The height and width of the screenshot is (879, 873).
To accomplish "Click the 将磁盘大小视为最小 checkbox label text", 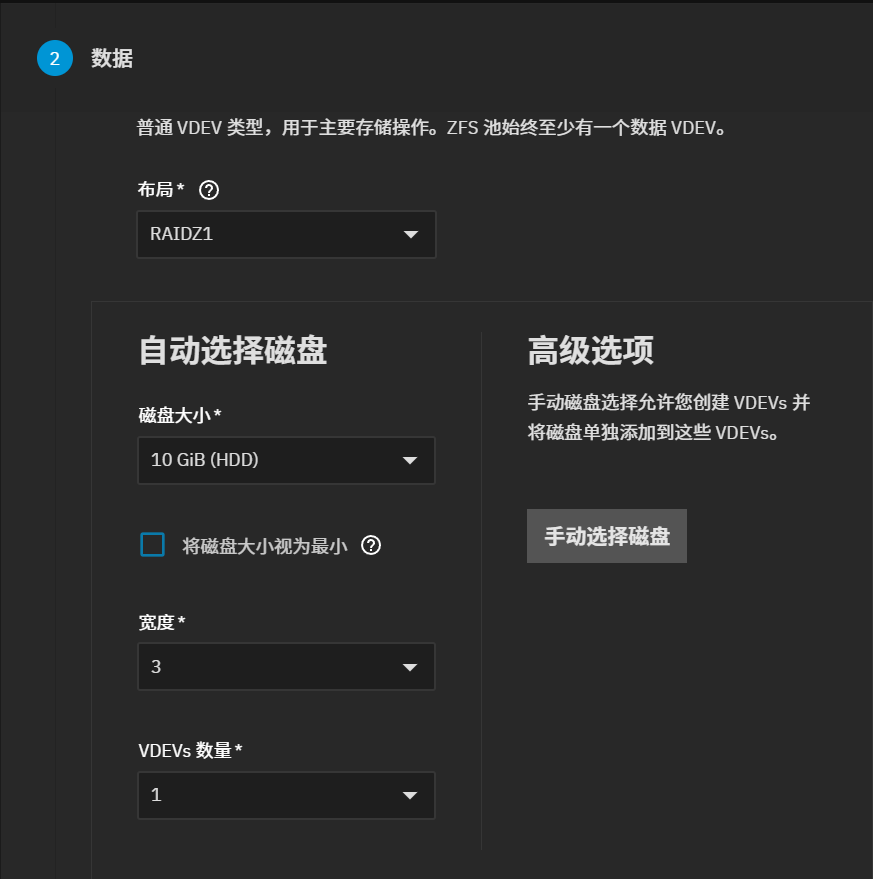I will tap(264, 546).
